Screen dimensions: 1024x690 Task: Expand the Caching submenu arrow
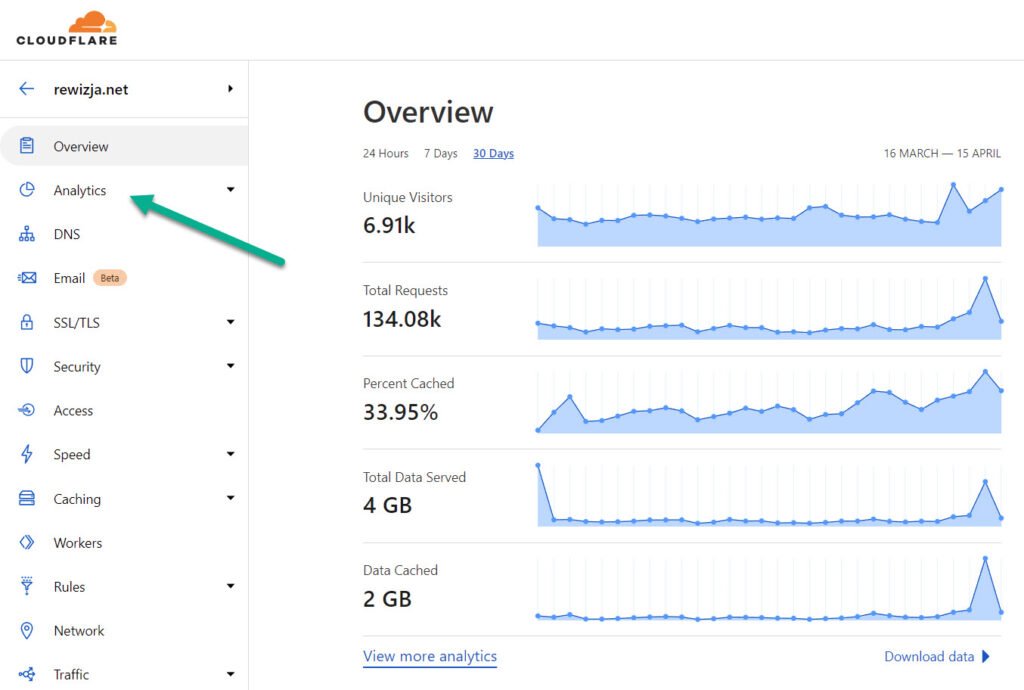tap(231, 498)
